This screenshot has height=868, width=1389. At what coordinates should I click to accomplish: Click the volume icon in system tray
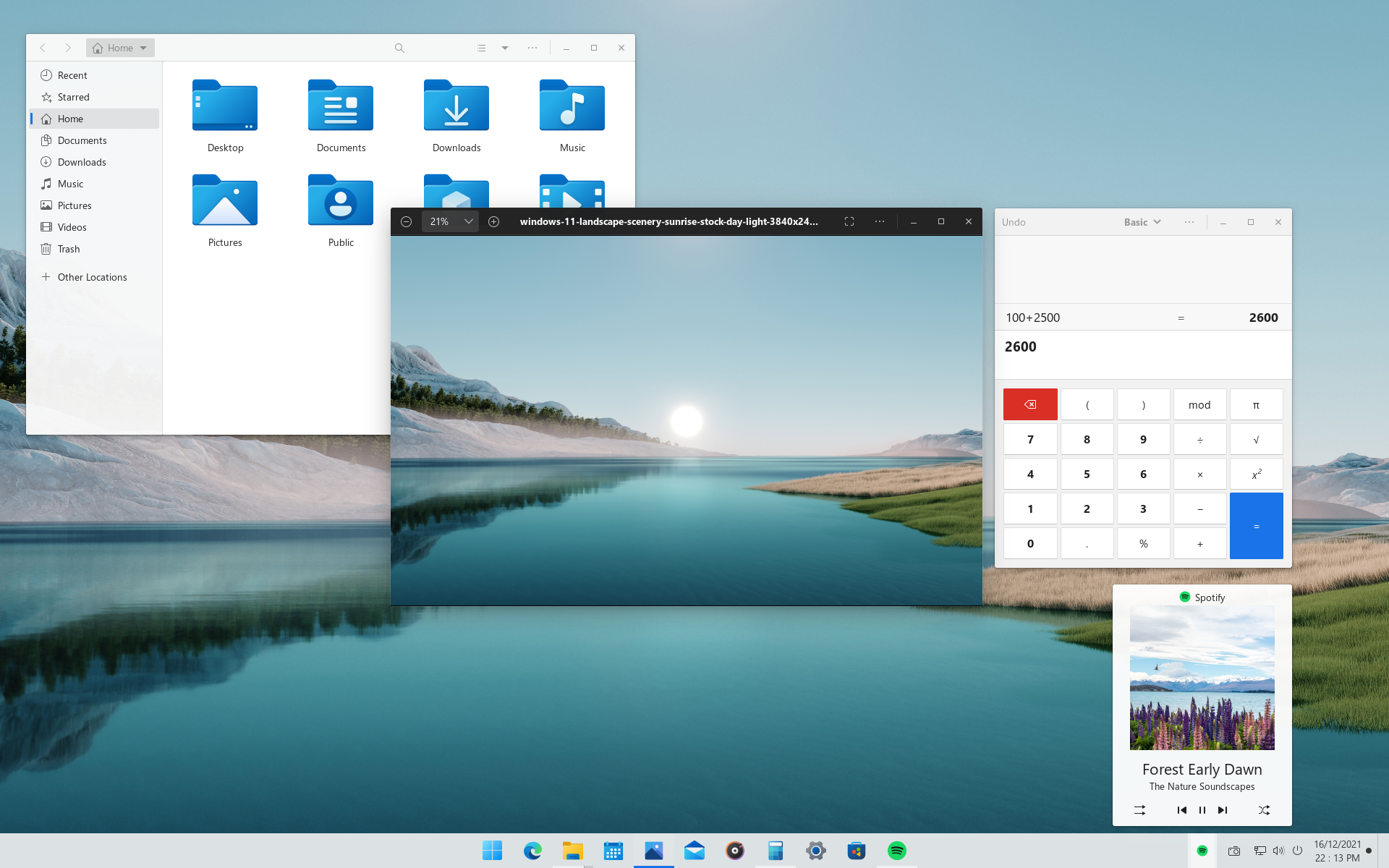click(1278, 851)
